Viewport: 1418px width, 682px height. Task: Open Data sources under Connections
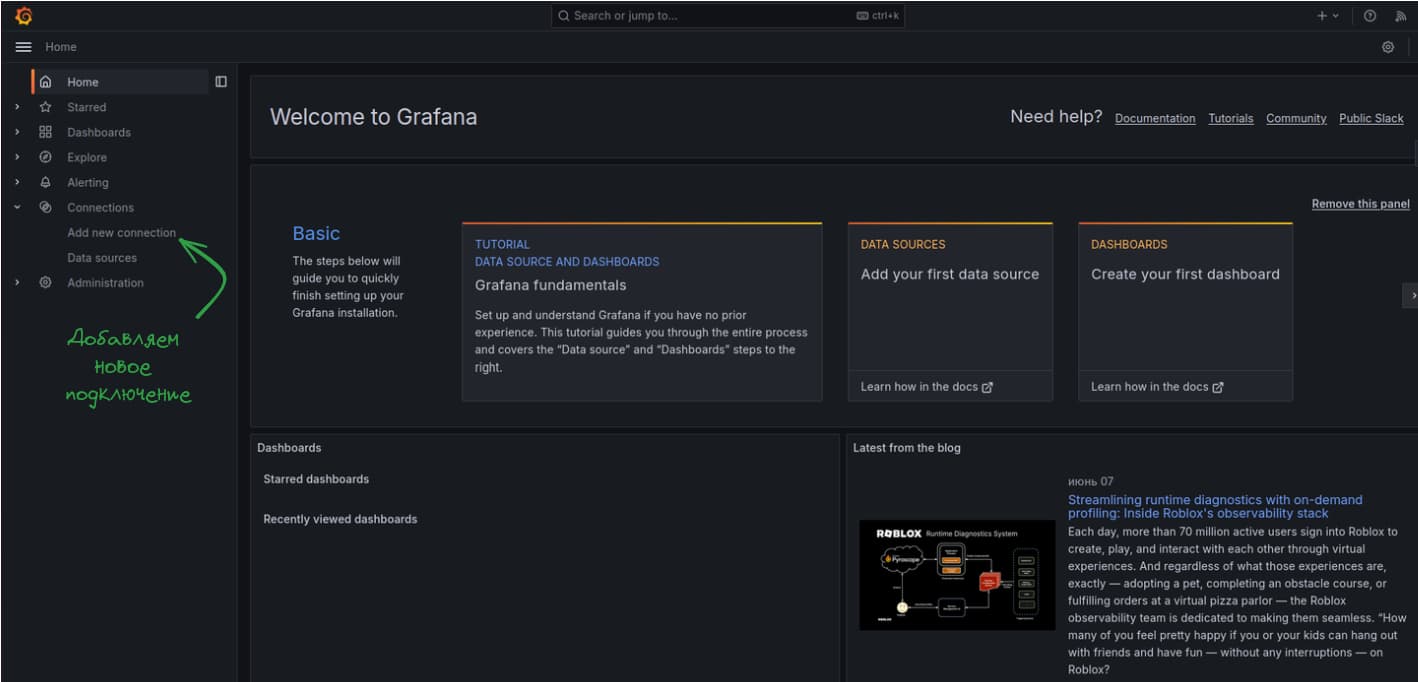[102, 257]
